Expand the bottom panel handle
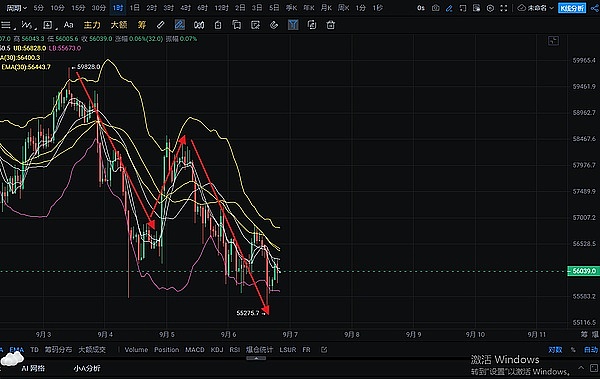600x379 pixels. point(256,358)
